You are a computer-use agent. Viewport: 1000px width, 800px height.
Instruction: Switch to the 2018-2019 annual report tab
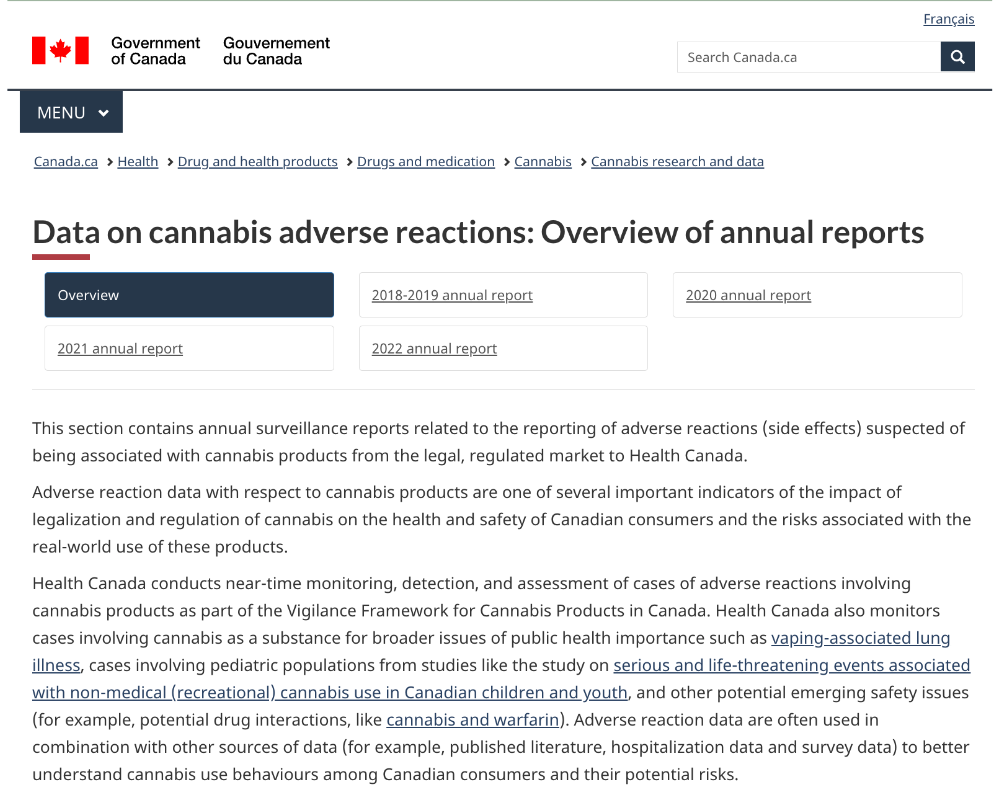point(451,294)
